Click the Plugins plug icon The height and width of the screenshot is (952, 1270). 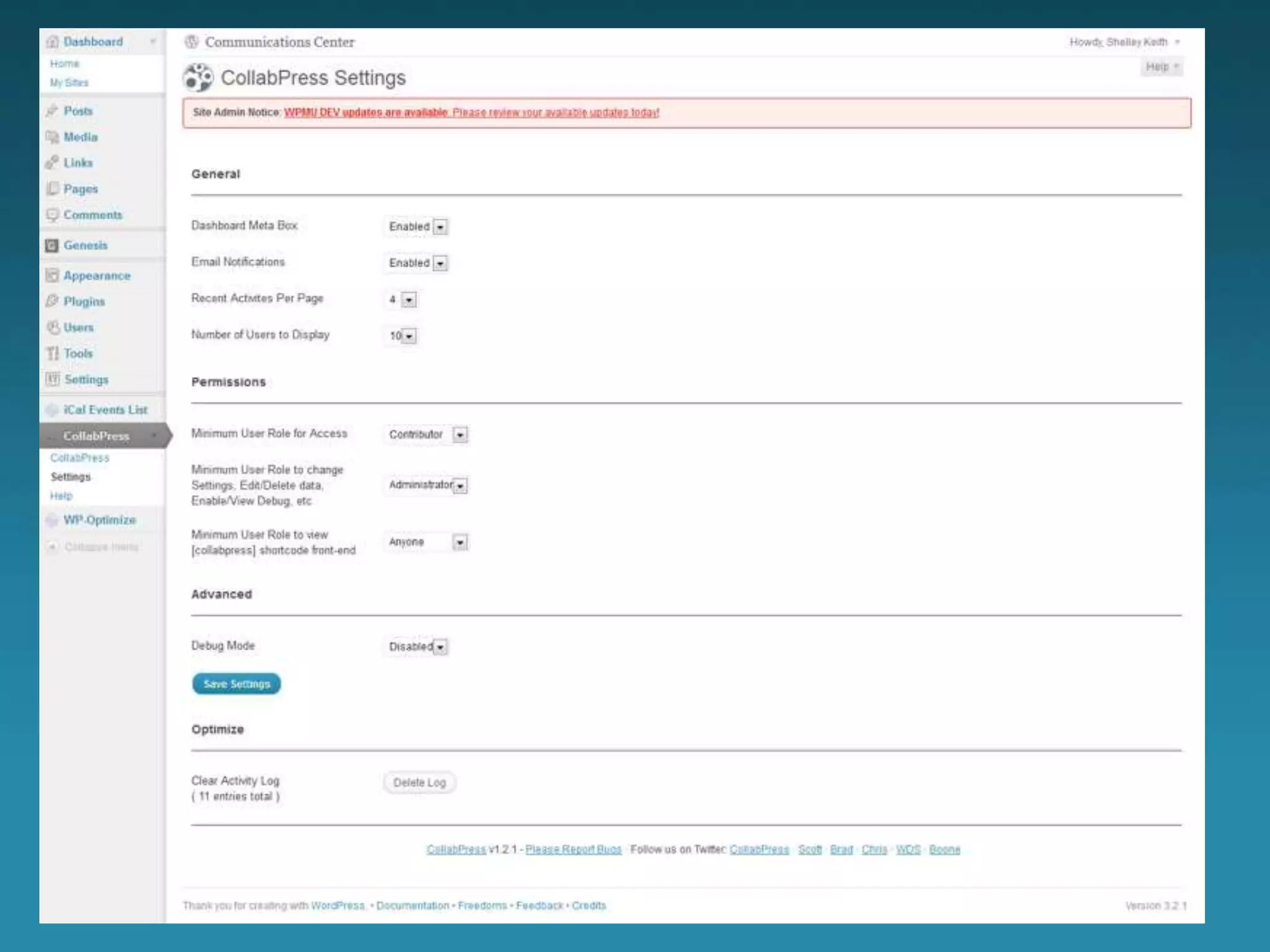point(52,301)
